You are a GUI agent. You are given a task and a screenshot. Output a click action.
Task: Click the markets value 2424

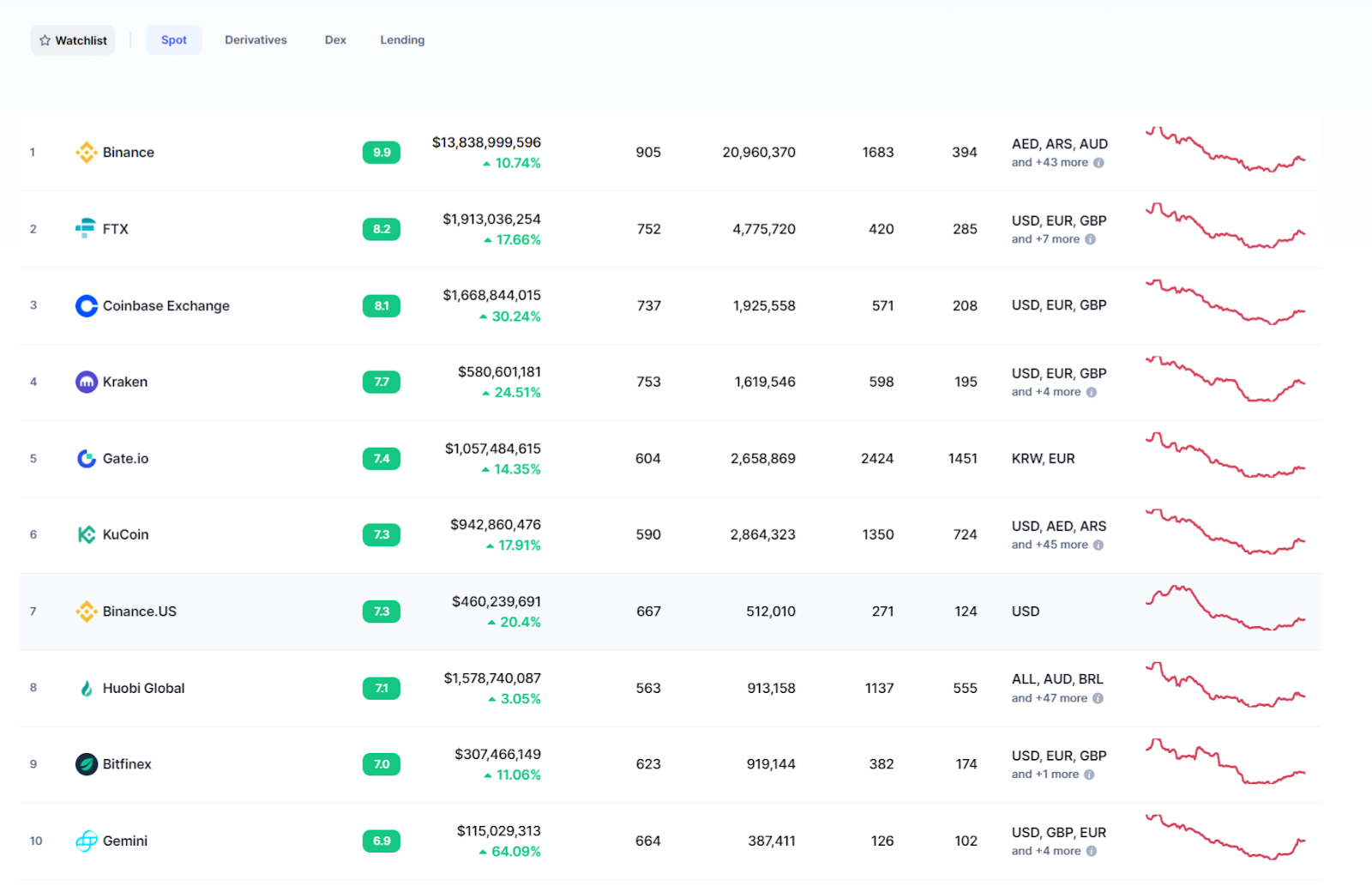tap(877, 459)
